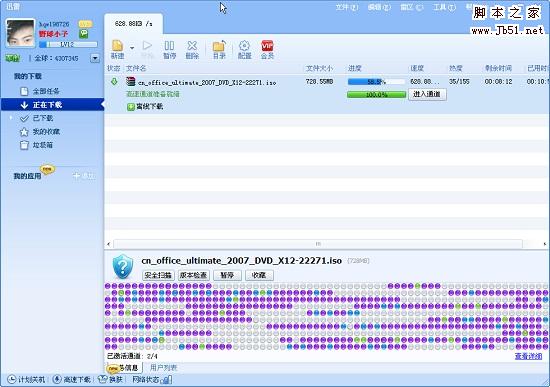The image size is (550, 387).
Task: Open 我的收藏 favorites in sidebar
Action: point(46,132)
